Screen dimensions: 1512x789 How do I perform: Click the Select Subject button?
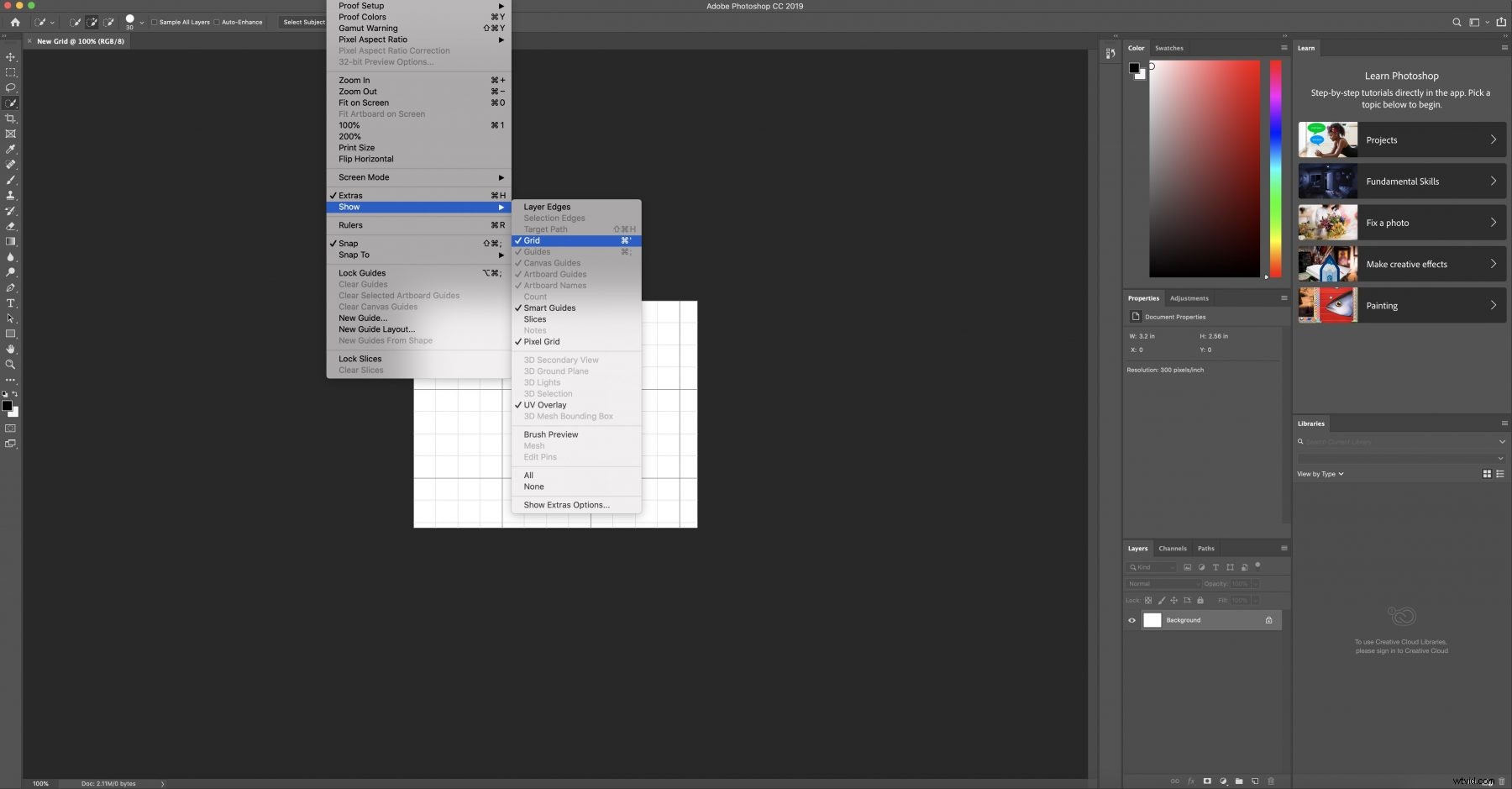point(303,23)
